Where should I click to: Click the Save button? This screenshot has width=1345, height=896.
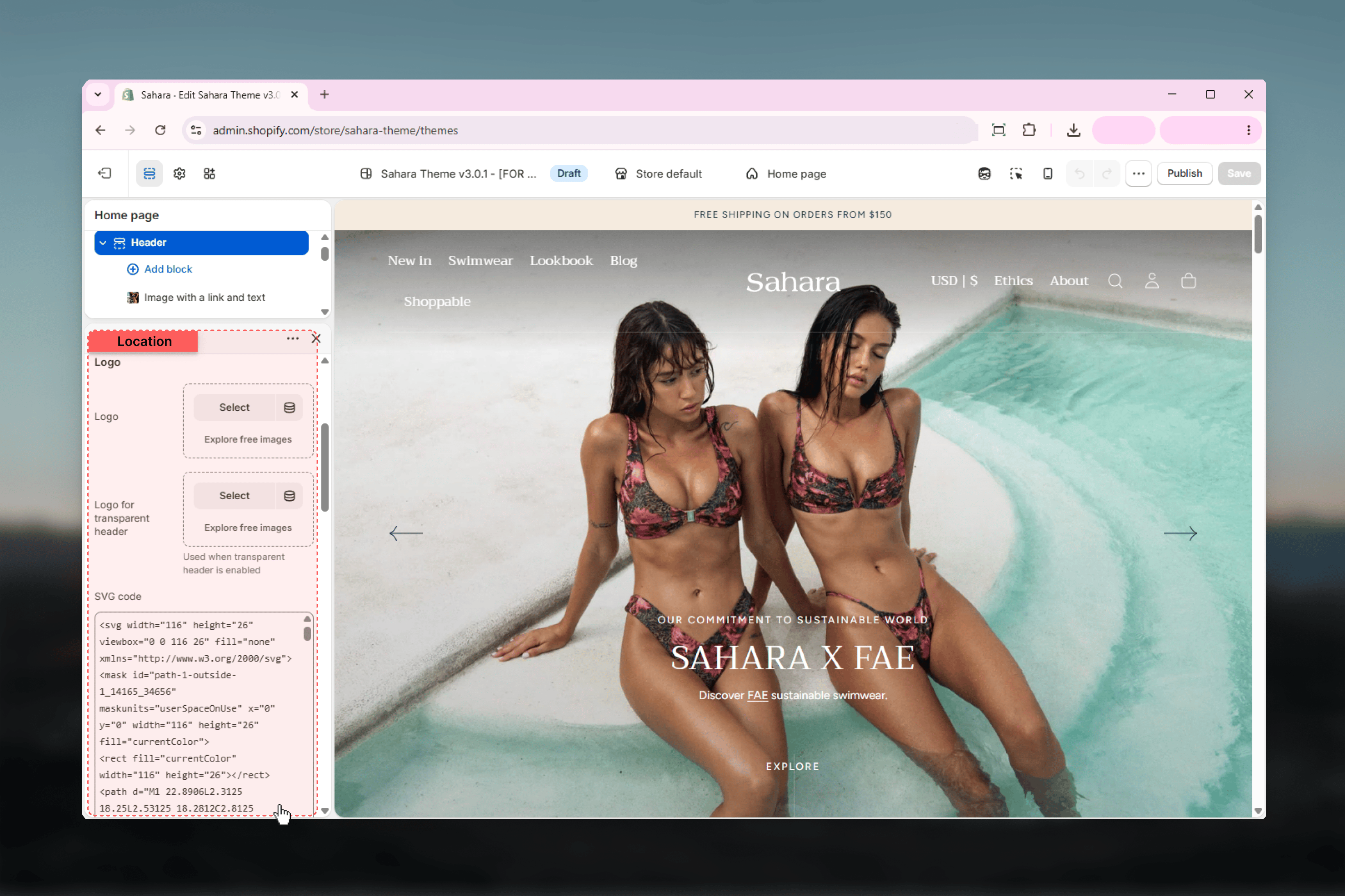[1239, 173]
